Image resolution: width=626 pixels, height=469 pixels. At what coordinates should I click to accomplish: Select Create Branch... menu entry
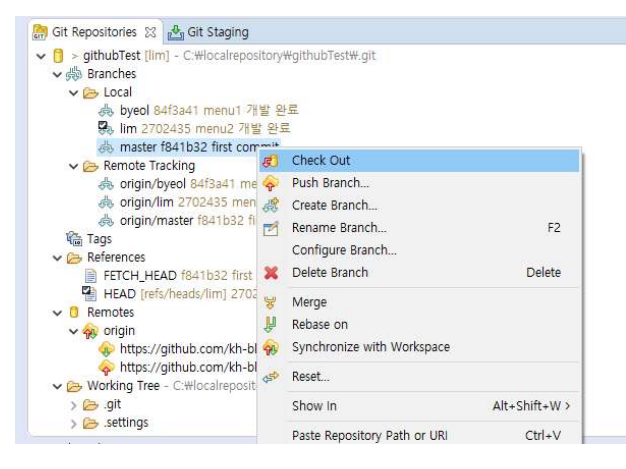419,206
